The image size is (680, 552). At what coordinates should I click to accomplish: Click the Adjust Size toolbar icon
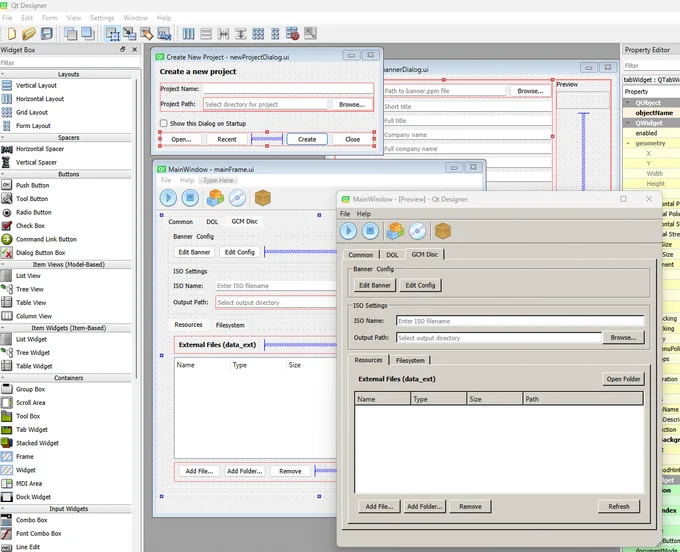(310, 33)
